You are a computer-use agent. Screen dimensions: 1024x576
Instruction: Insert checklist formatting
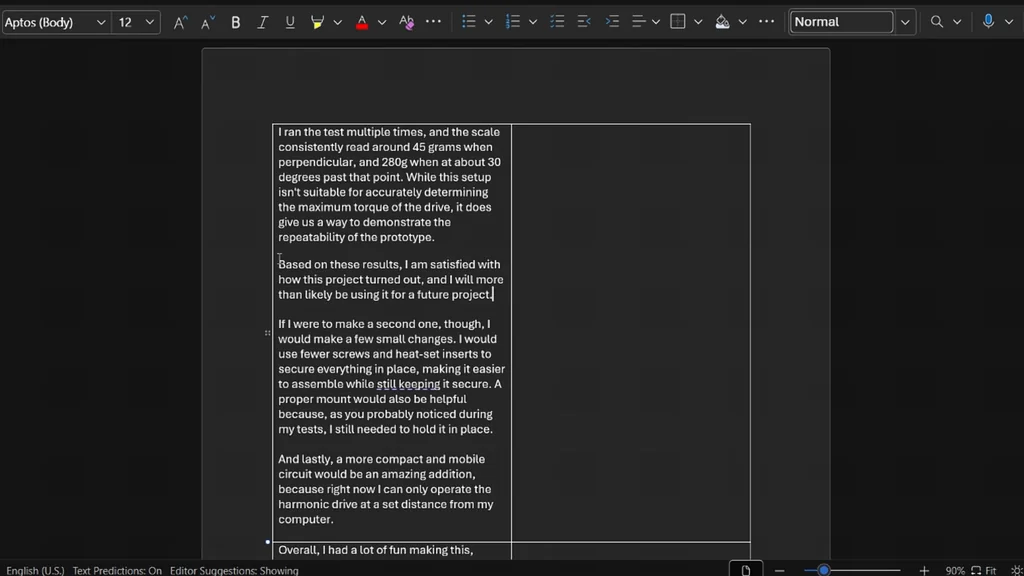click(557, 22)
